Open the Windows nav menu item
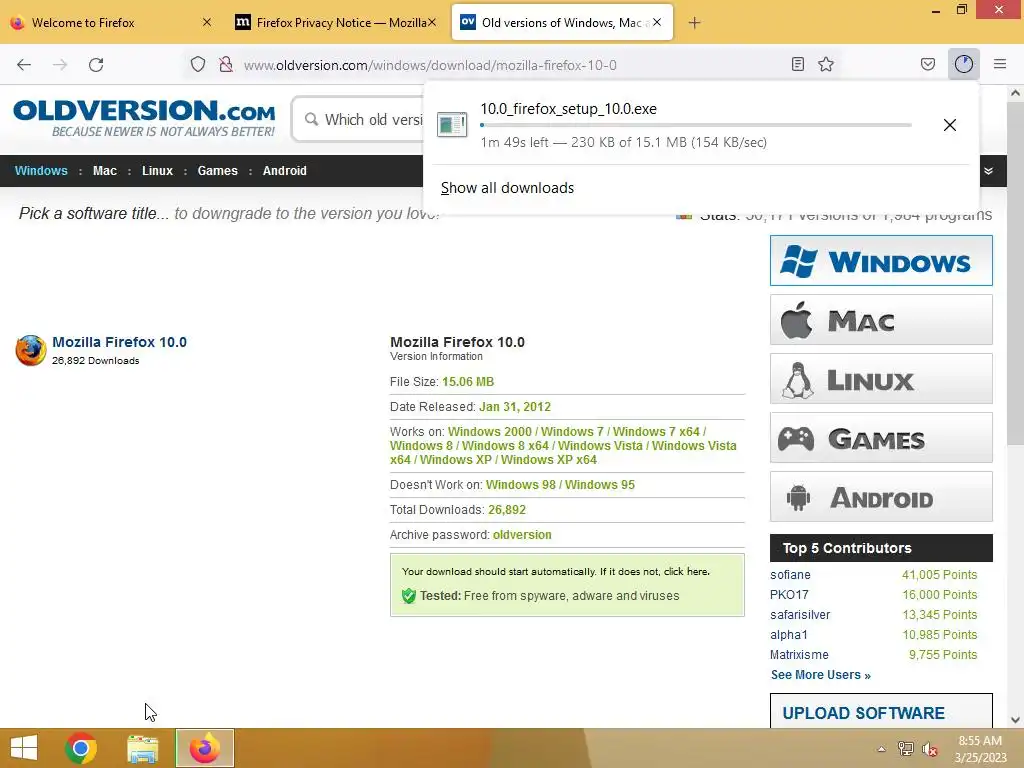This screenshot has height=768, width=1024. [x=41, y=170]
